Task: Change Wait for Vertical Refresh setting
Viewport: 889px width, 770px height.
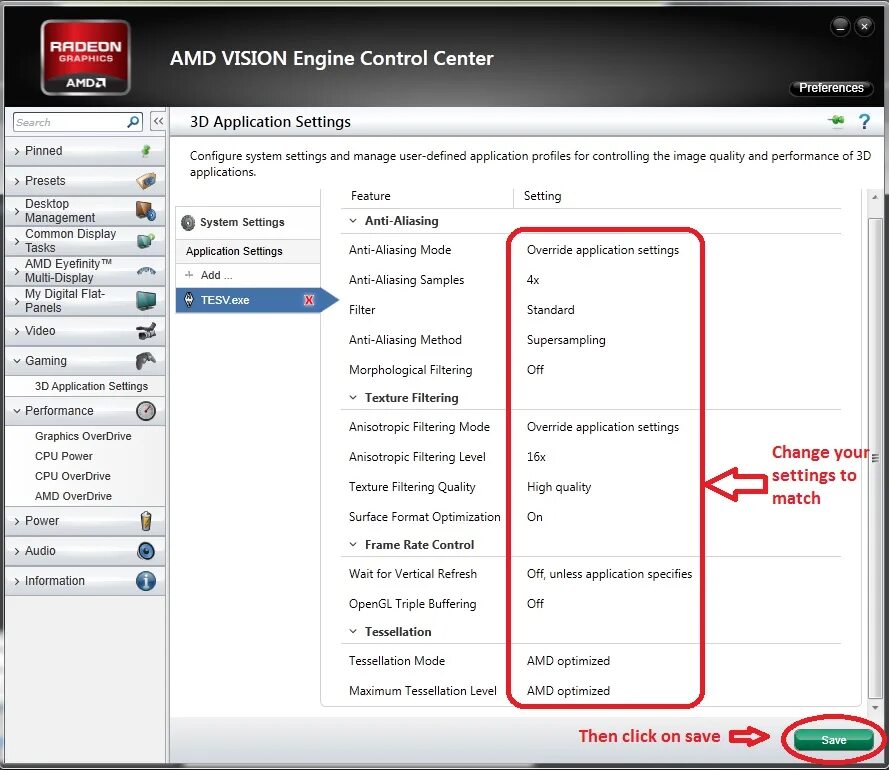Action: pyautogui.click(x=609, y=574)
